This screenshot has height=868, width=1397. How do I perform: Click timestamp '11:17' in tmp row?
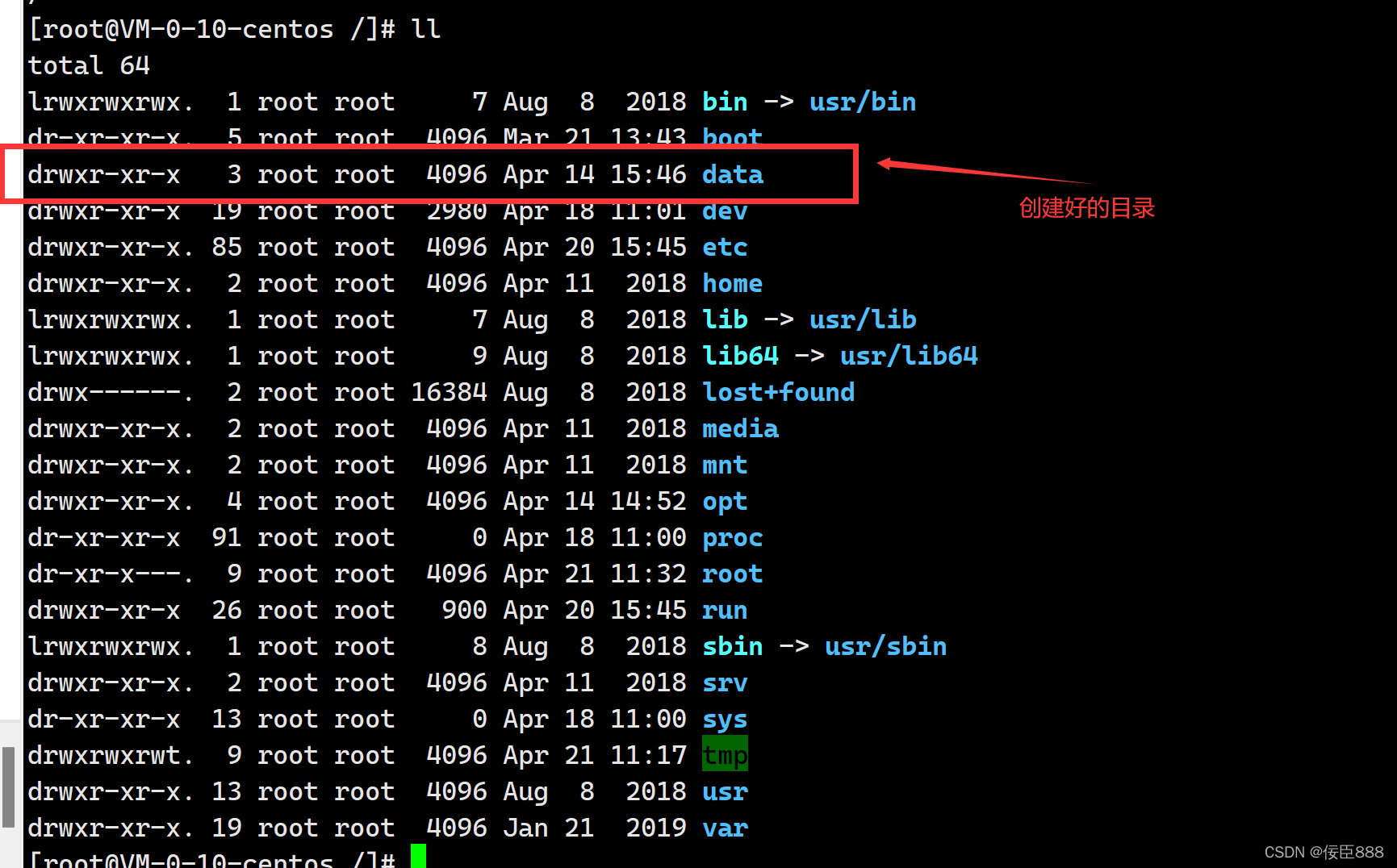[648, 755]
